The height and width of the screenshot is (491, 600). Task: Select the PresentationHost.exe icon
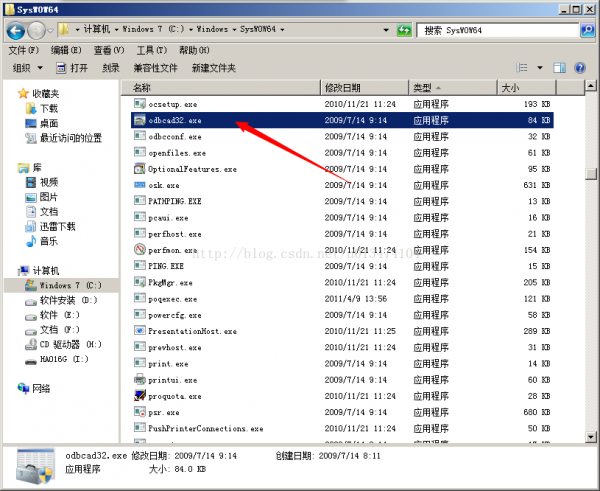coord(140,331)
